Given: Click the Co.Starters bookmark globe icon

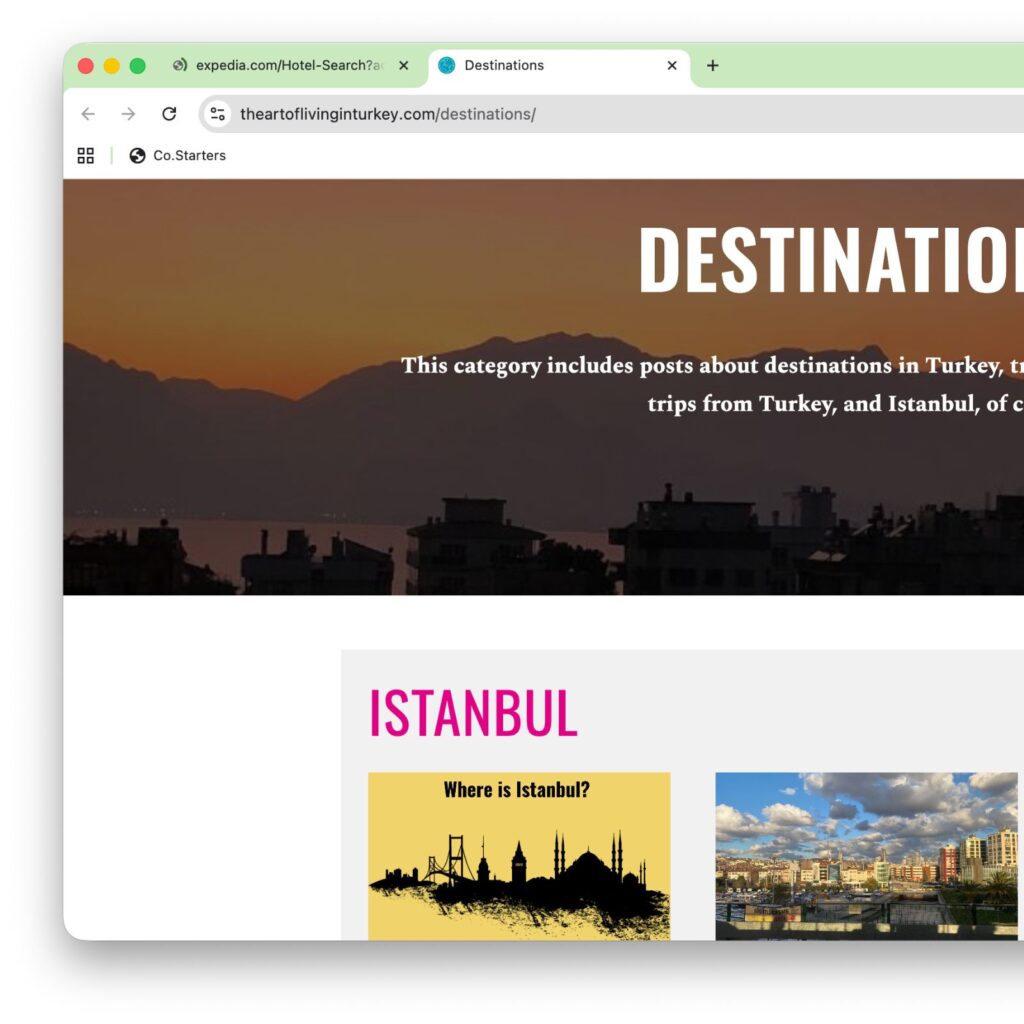Looking at the screenshot, I should click(x=137, y=156).
